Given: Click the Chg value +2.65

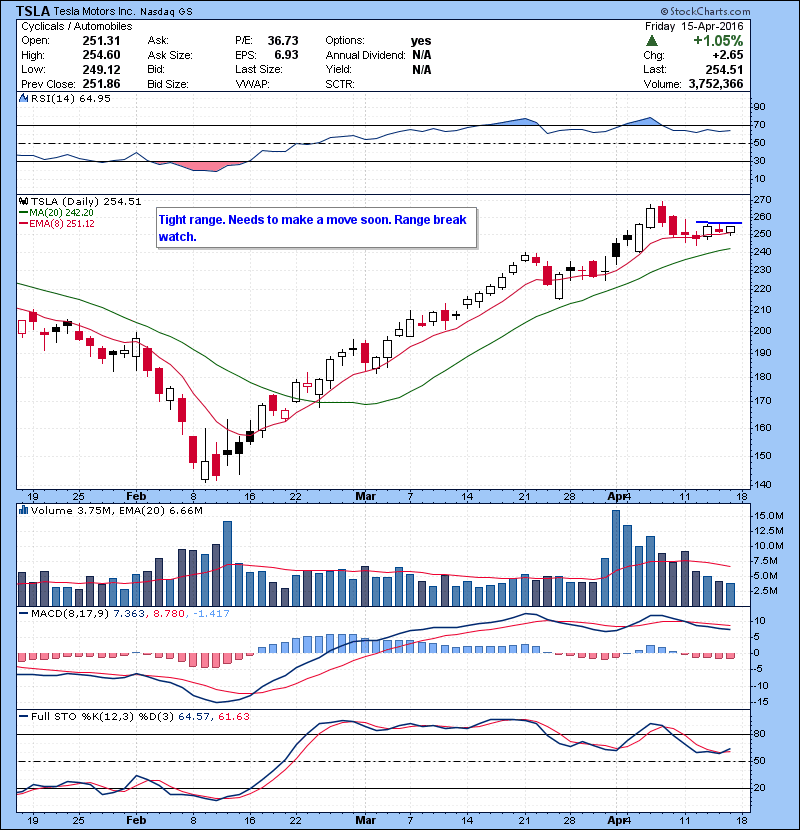Looking at the screenshot, I should click(728, 55).
